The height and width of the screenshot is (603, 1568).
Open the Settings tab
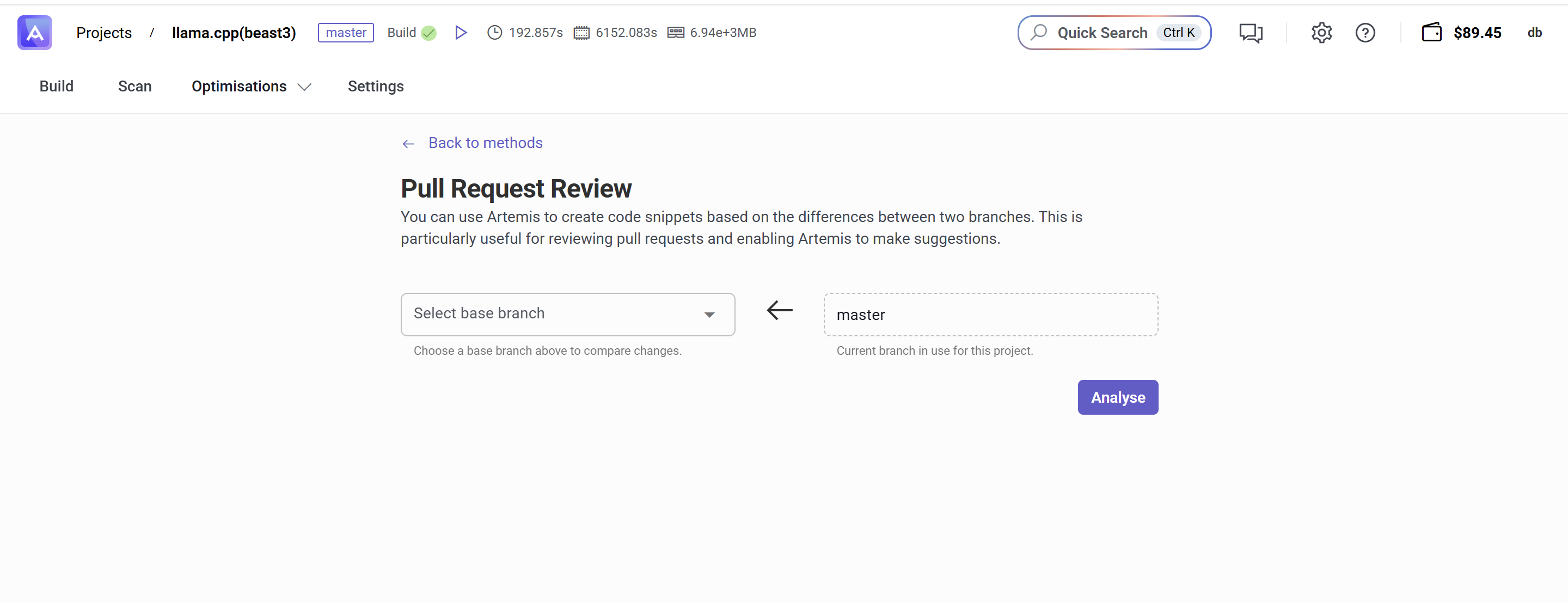(376, 87)
